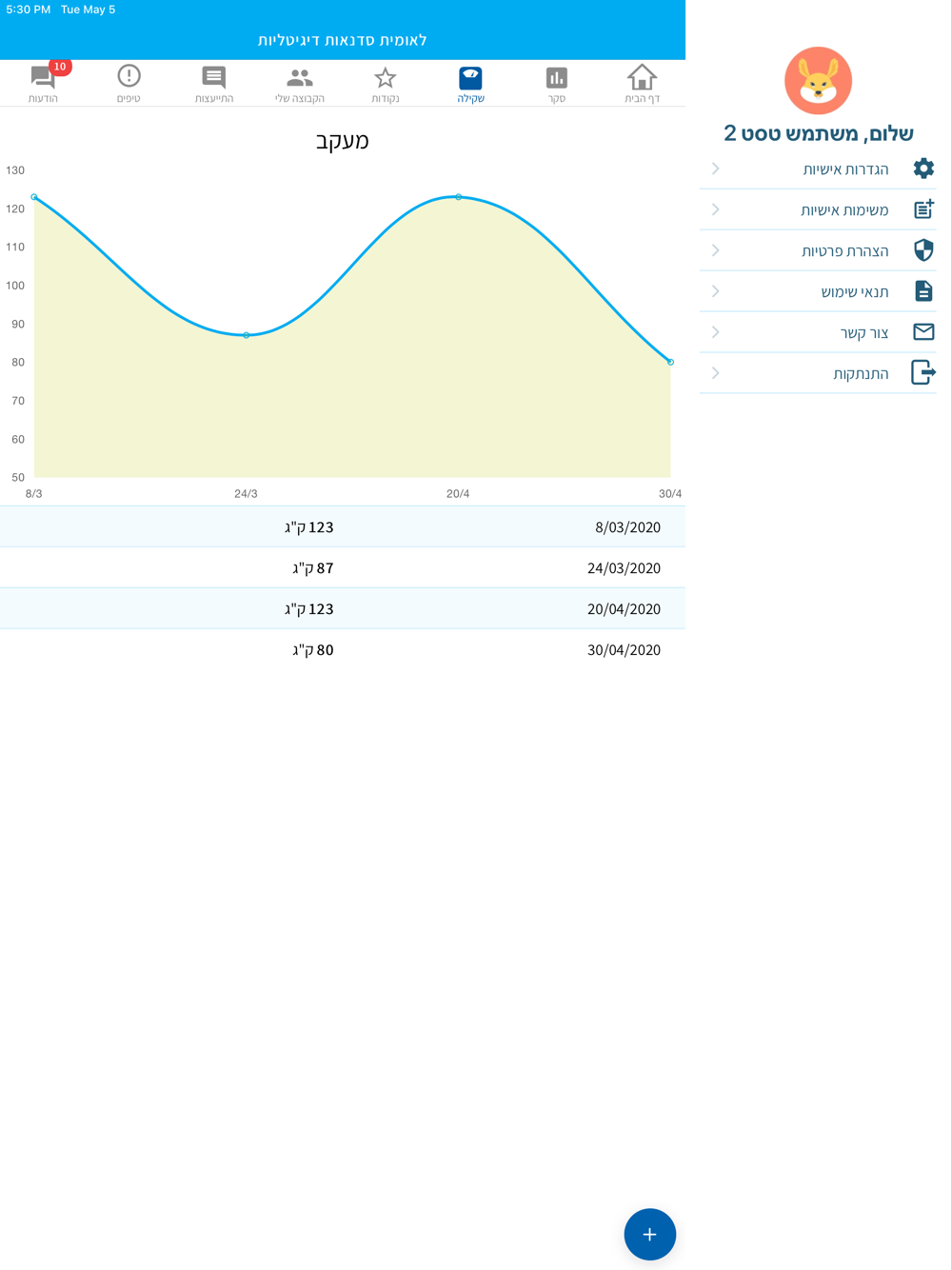Screen dimensions: 952x1270
Task: Expand the משימות אישיות chevron
Action: click(716, 209)
